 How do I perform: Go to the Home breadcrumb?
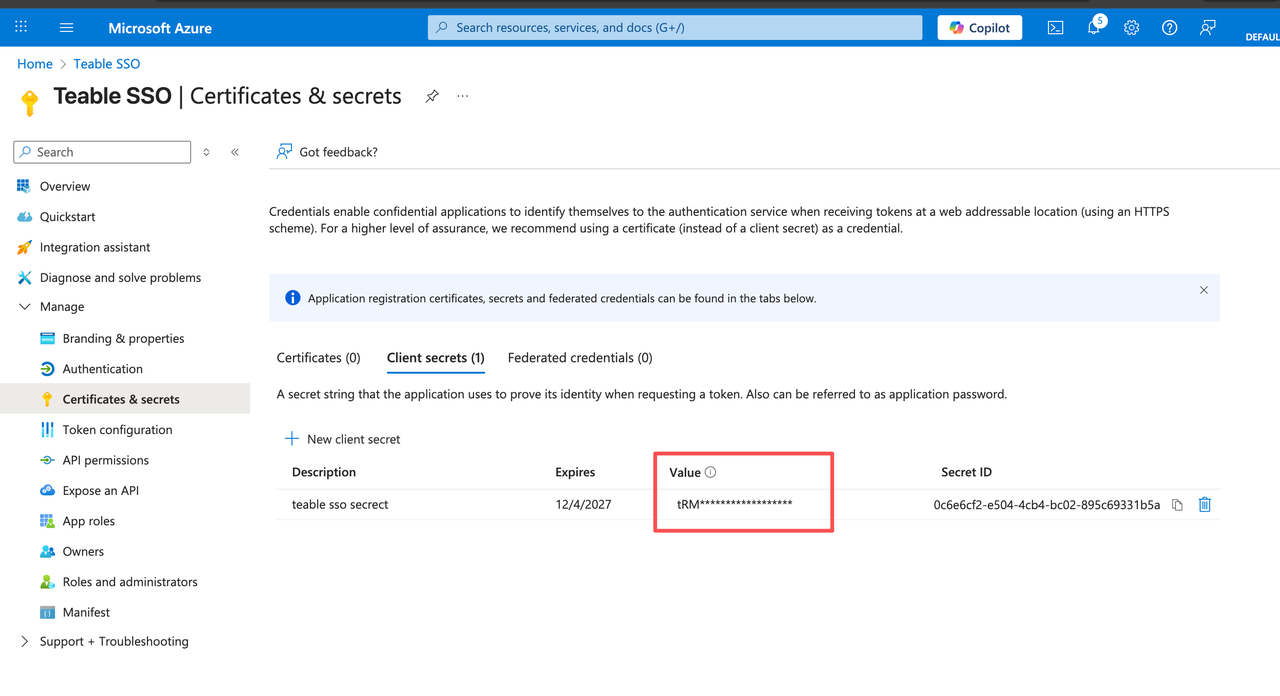coord(35,63)
